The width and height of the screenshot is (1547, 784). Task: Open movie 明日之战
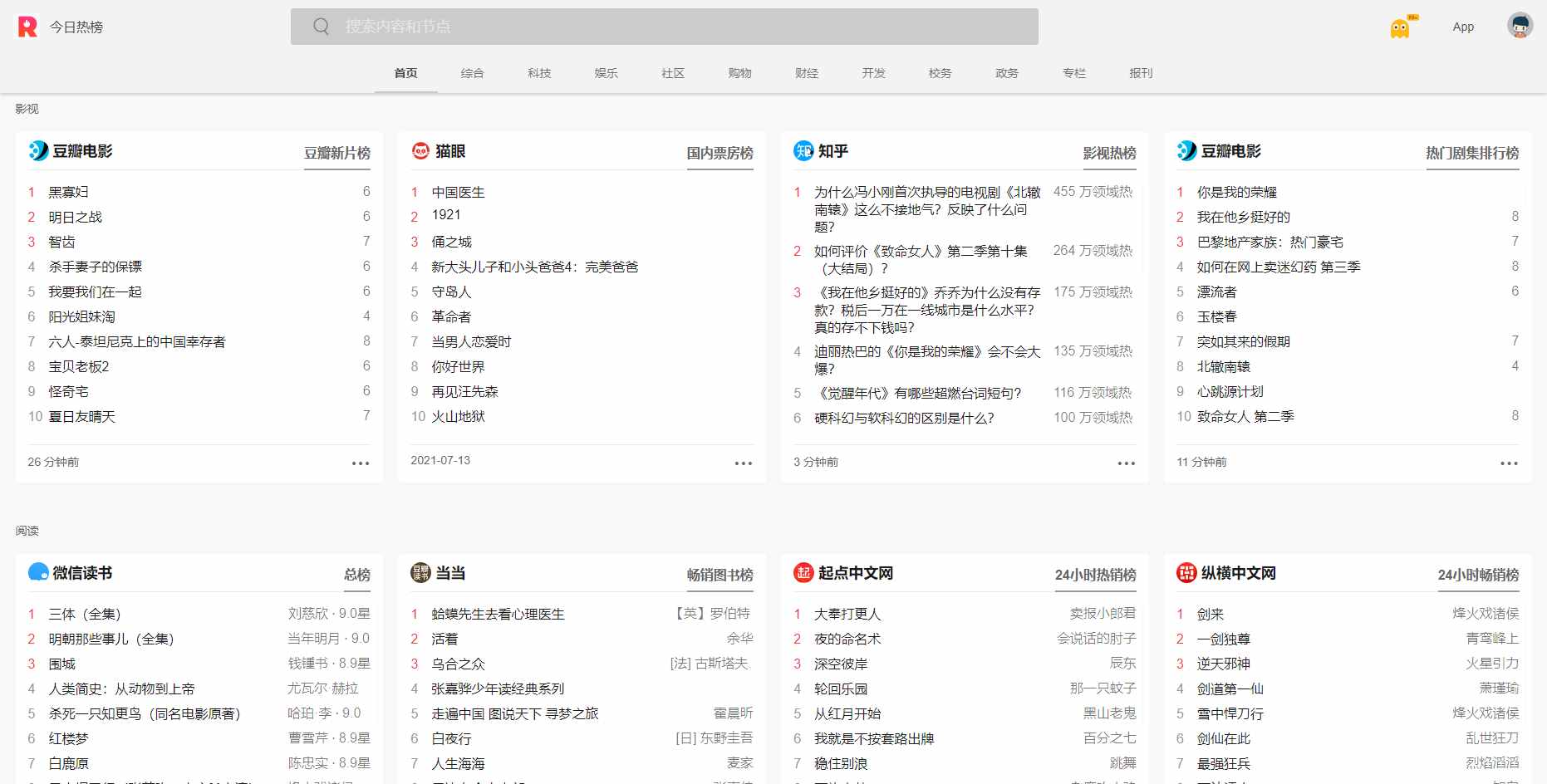75,217
